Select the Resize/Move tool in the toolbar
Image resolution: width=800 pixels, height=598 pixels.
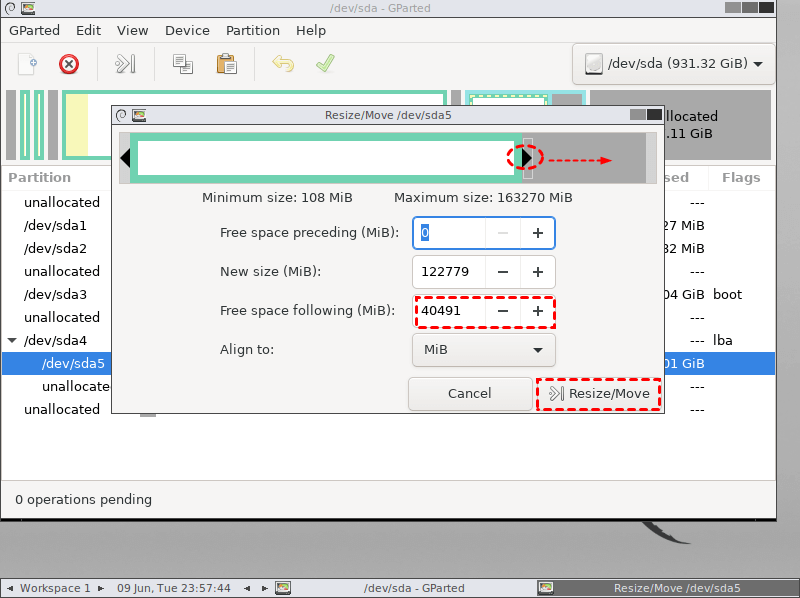(x=124, y=63)
